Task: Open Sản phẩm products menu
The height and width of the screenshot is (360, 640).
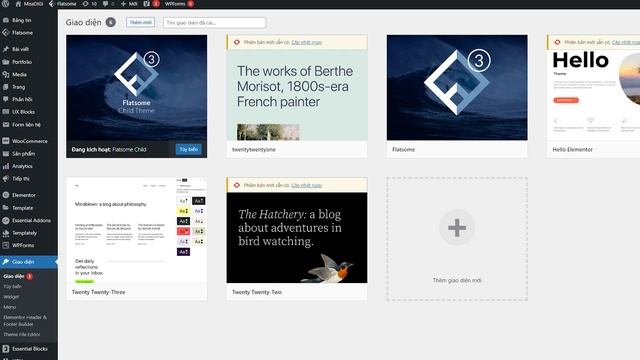Action: tap(29, 153)
